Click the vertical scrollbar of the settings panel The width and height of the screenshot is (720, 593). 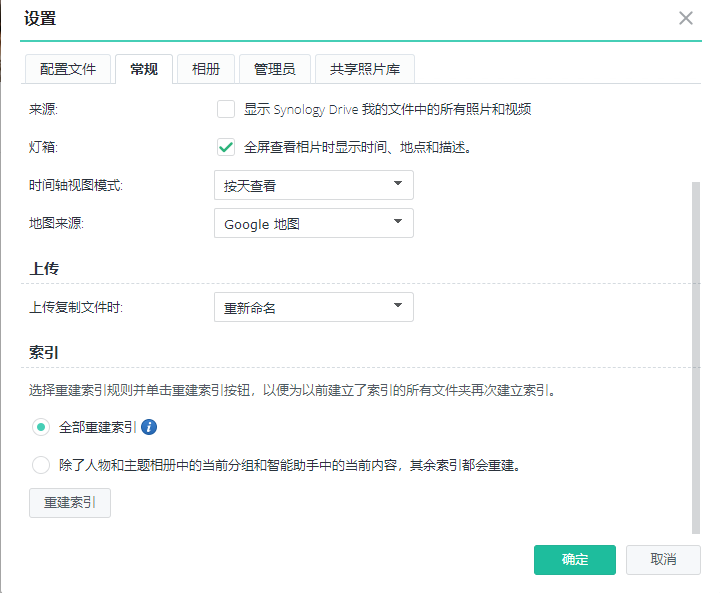coord(696,358)
